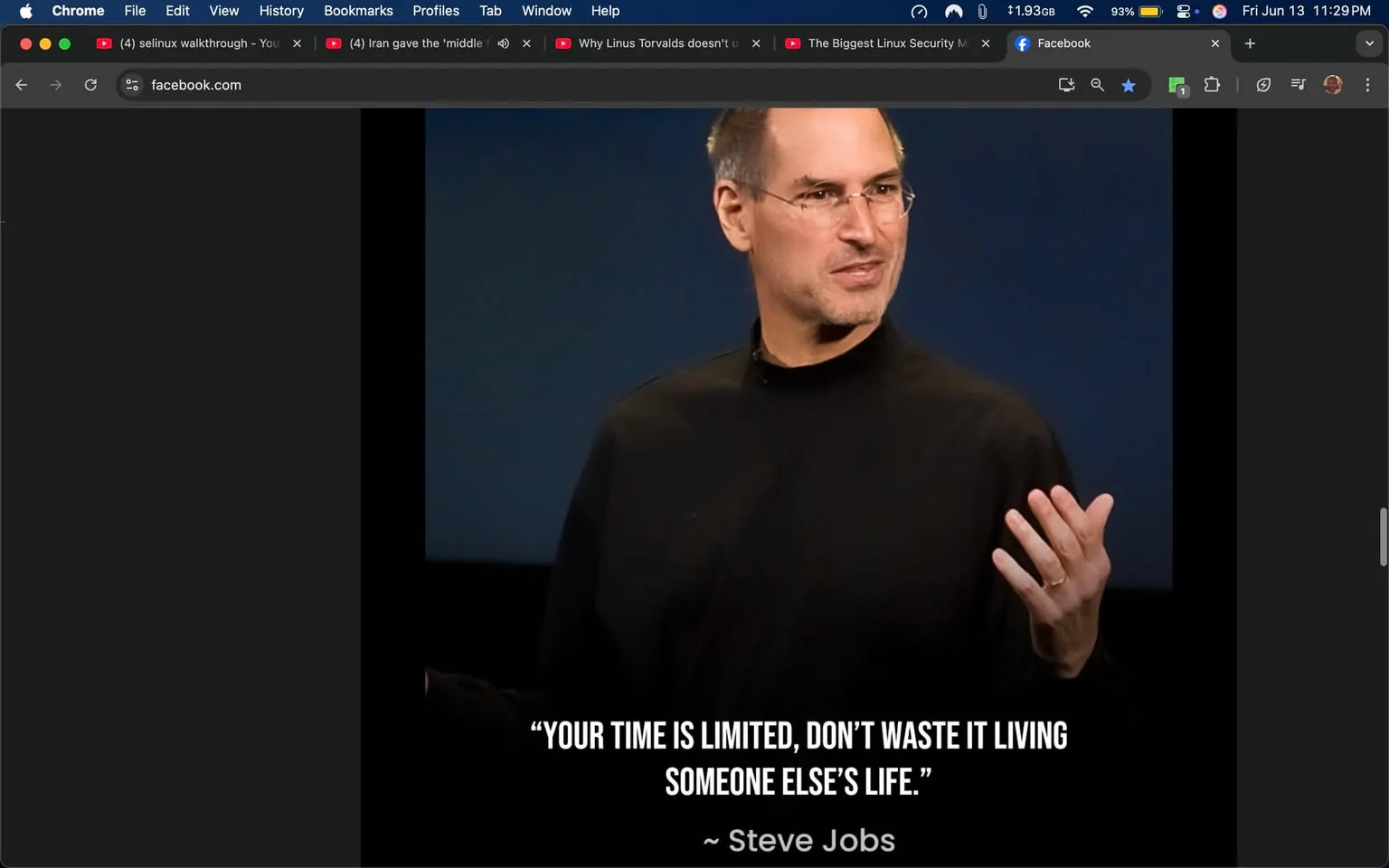
Task: Open the Bookmarks menu
Action: pyautogui.click(x=358, y=11)
